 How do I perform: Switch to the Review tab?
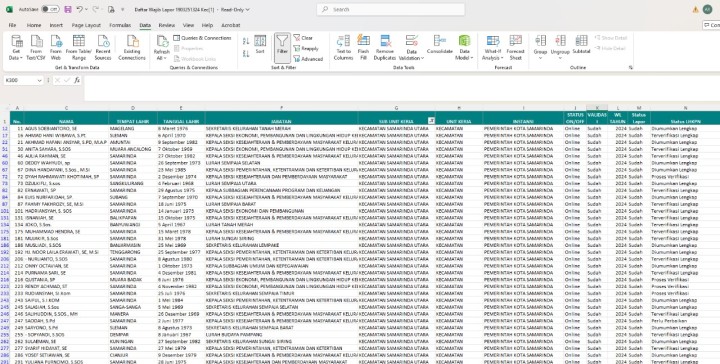pyautogui.click(x=167, y=25)
